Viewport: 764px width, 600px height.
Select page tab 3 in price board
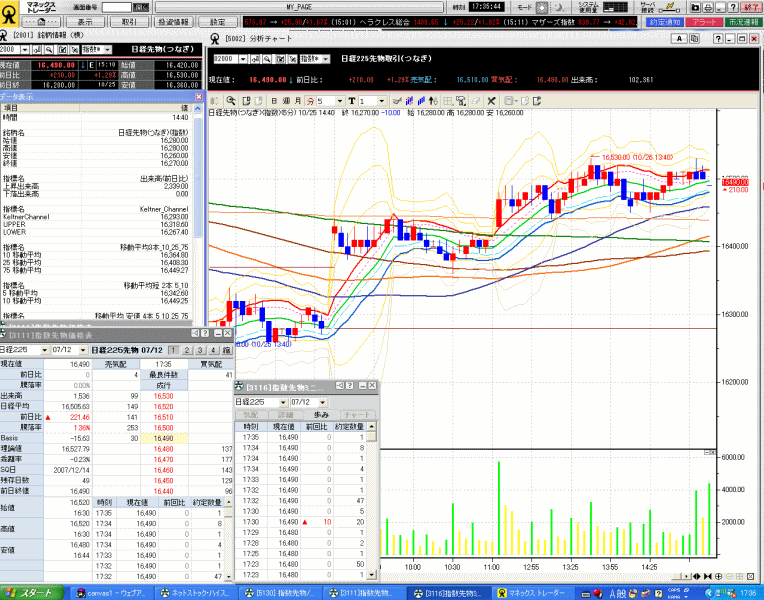(x=200, y=350)
